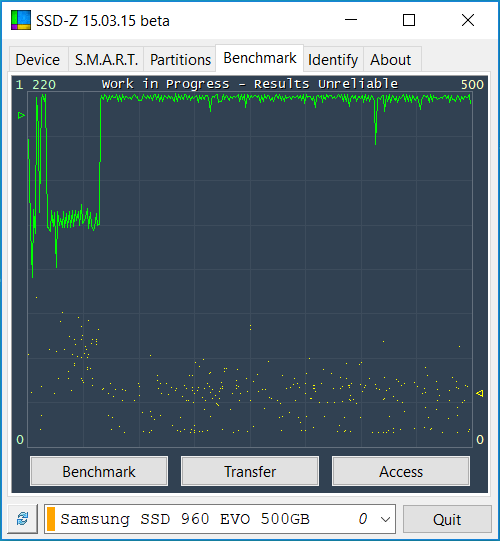Switch to the S.M.A.R.T. tab
This screenshot has height=541, width=500.
pos(106,59)
